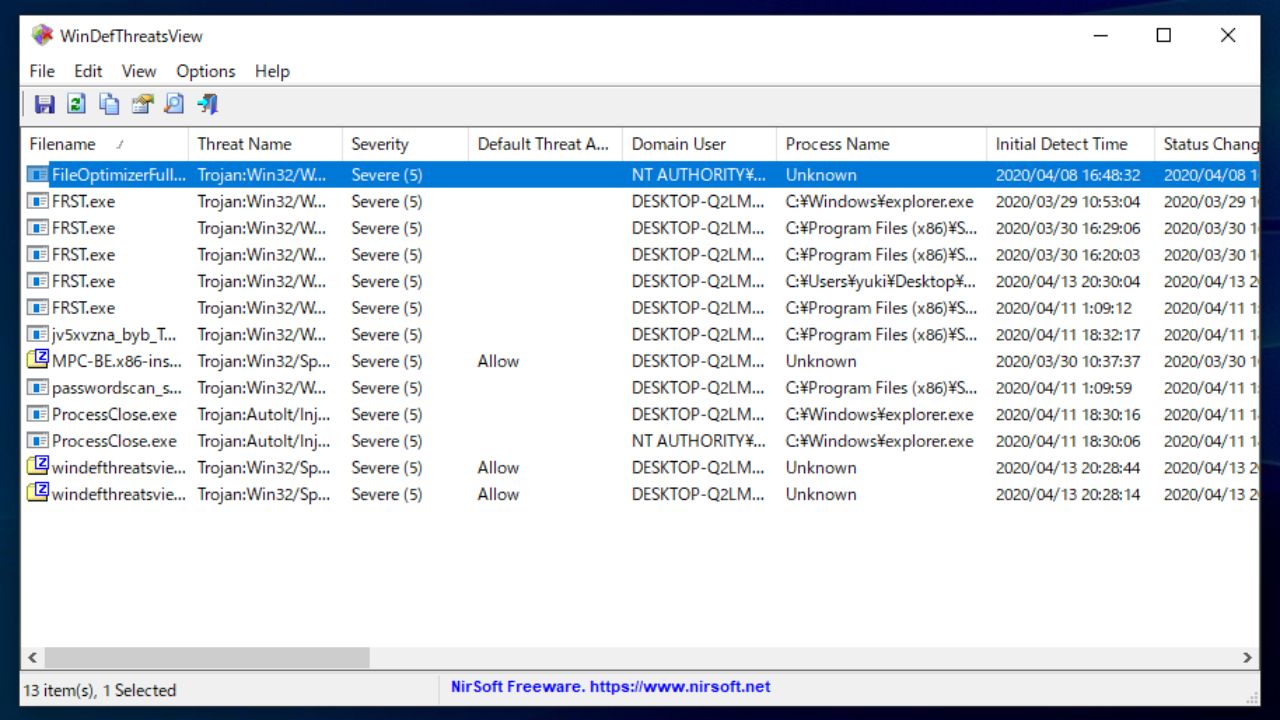
Task: Sort by the Status Chang... column header
Action: click(1207, 144)
